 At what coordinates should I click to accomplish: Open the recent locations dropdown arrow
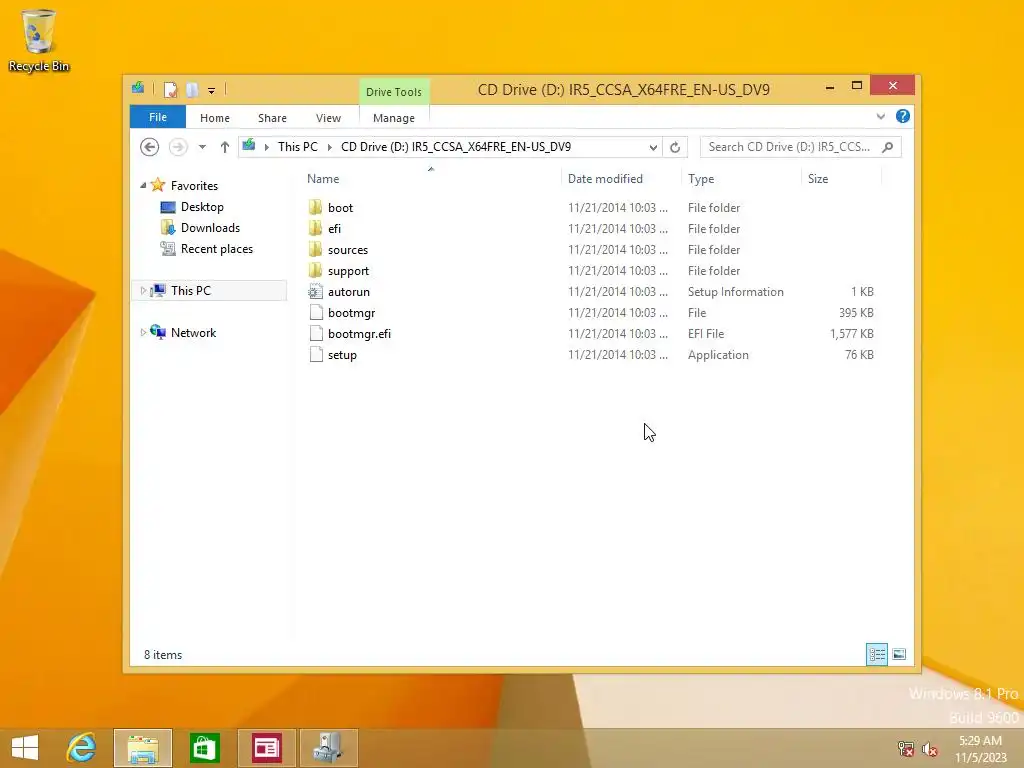point(202,147)
